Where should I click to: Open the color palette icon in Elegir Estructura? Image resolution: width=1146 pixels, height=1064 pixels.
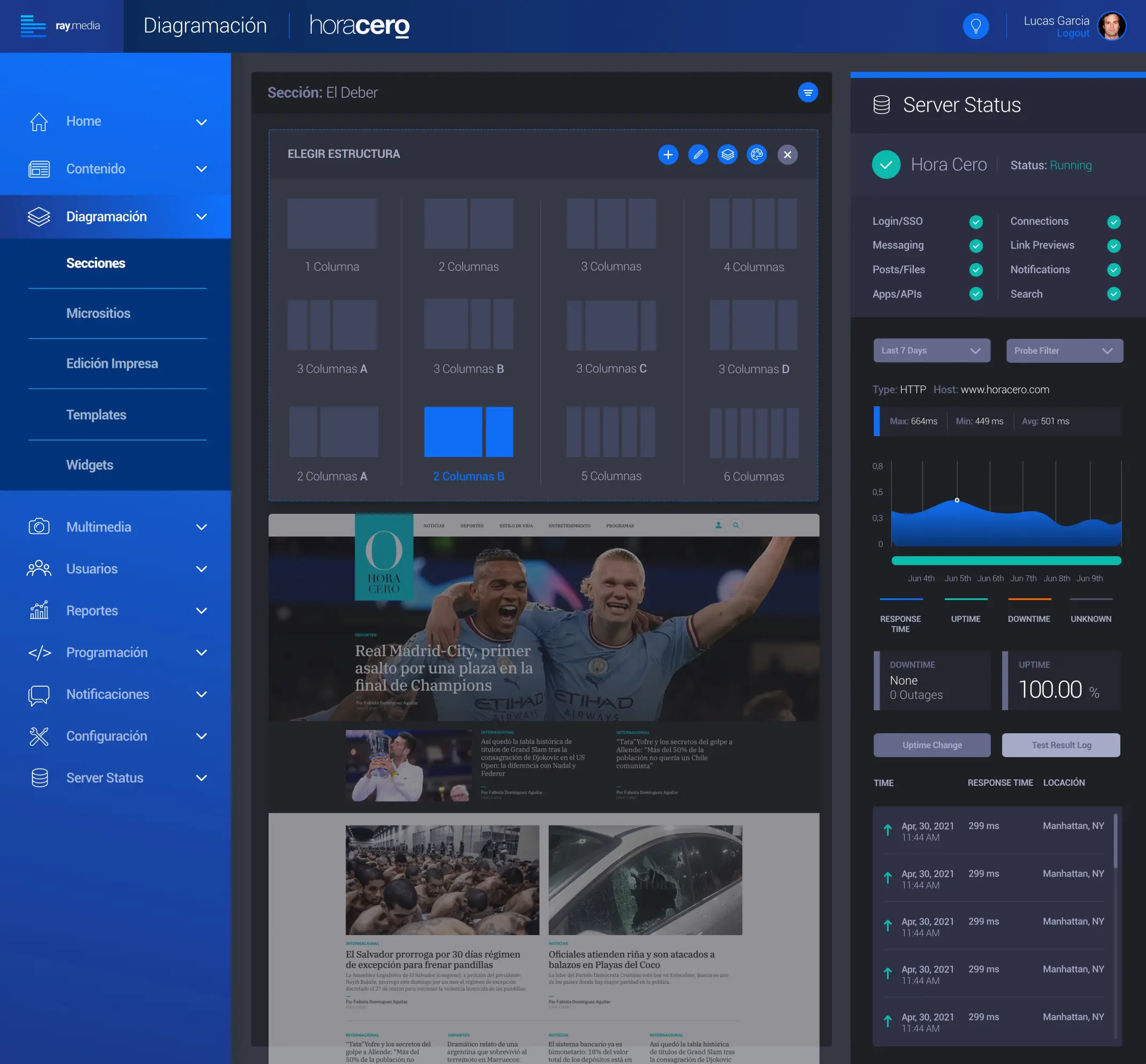757,154
